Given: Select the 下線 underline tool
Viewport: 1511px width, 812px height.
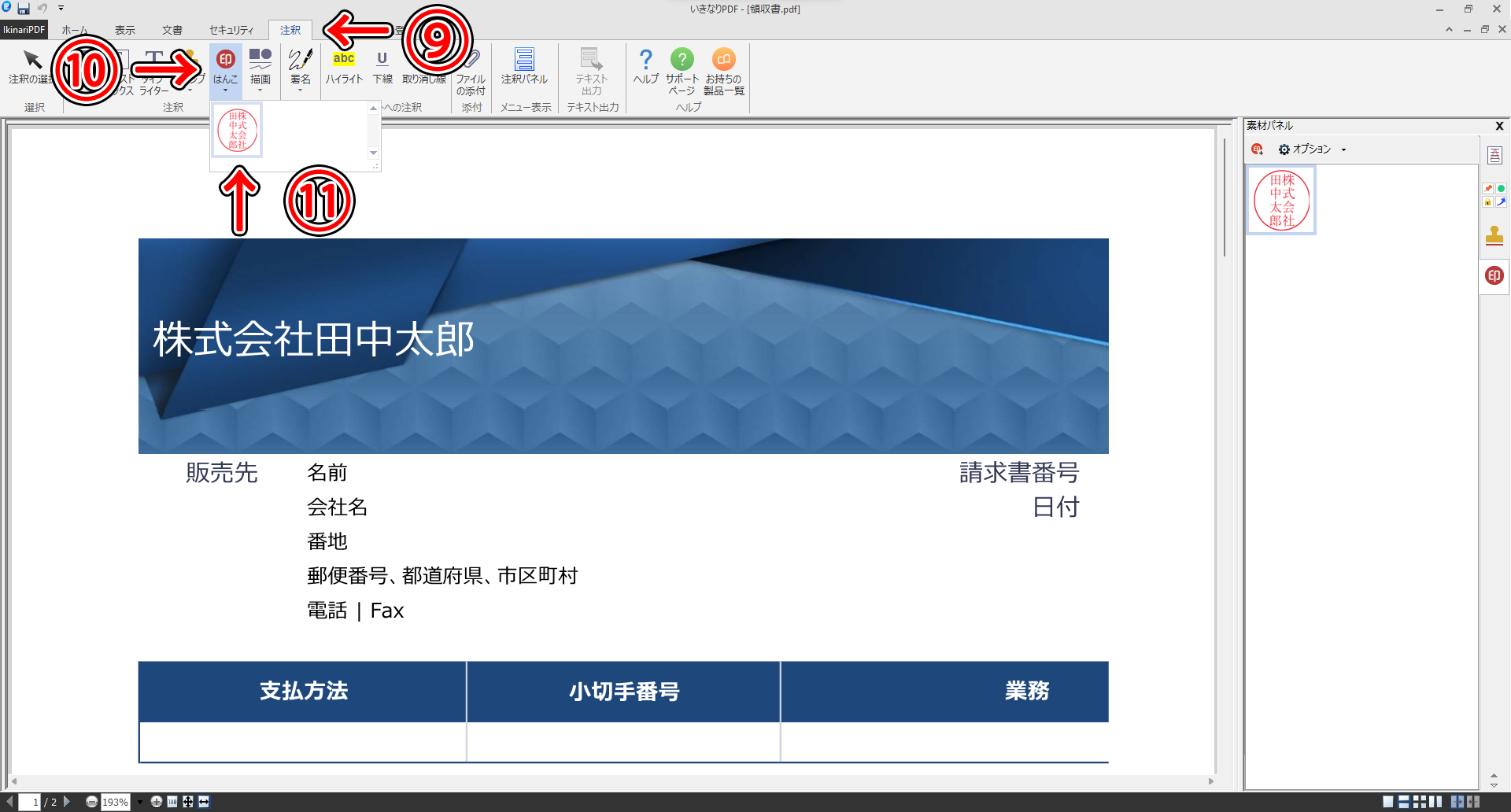Looking at the screenshot, I should [382, 60].
